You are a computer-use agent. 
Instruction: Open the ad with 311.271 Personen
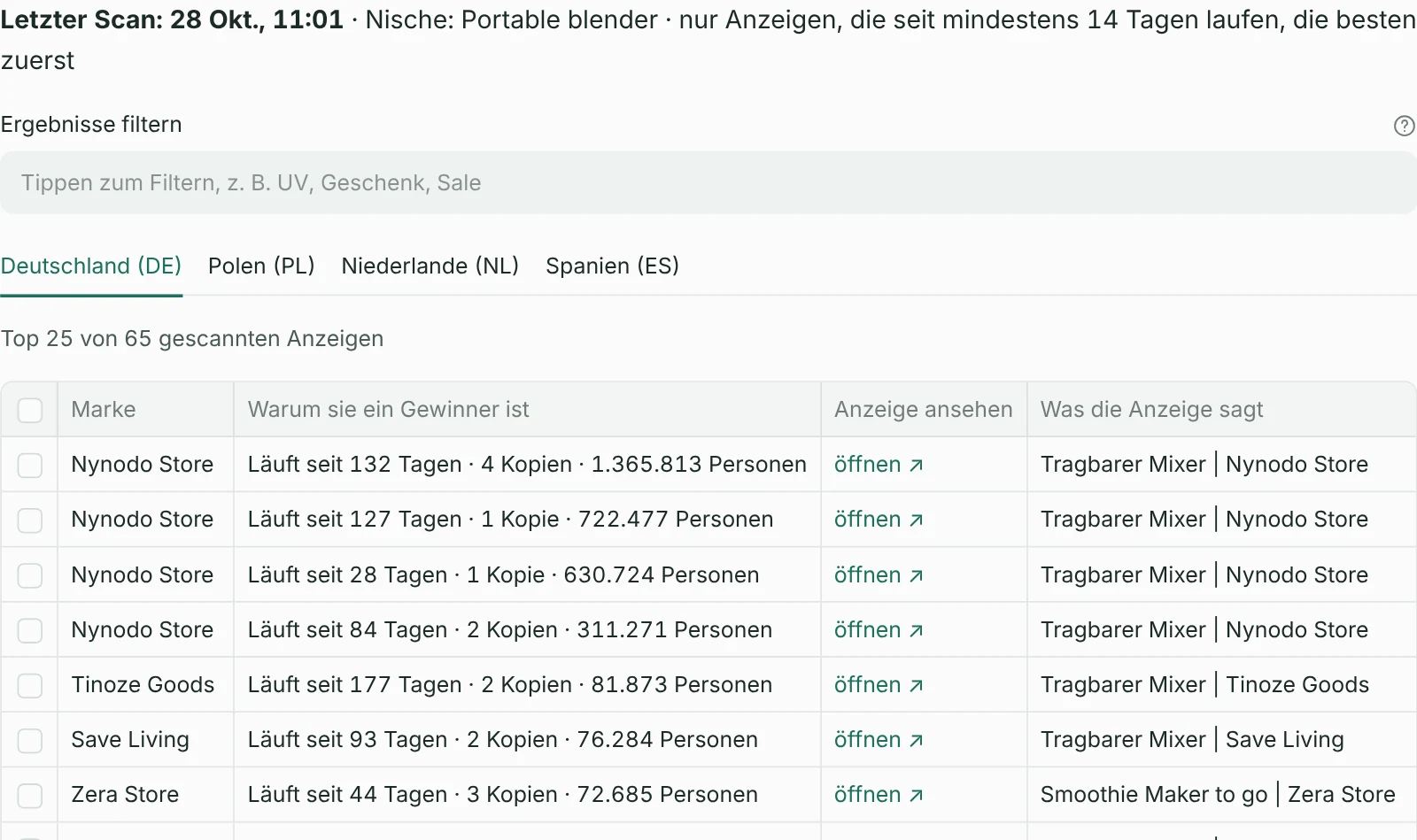(879, 630)
